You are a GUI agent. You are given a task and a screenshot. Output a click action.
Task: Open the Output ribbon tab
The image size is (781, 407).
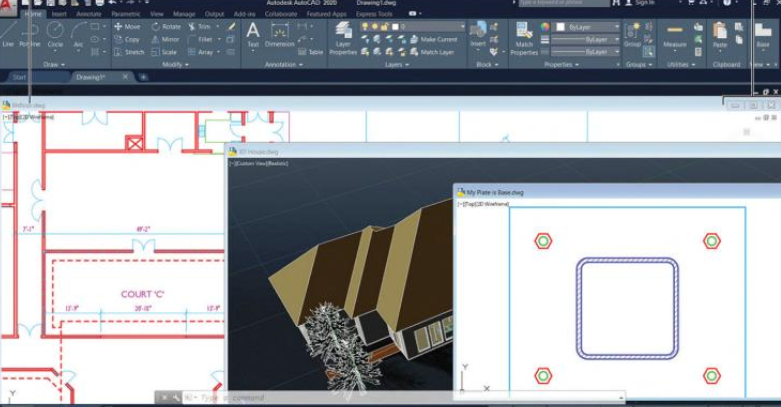click(214, 14)
